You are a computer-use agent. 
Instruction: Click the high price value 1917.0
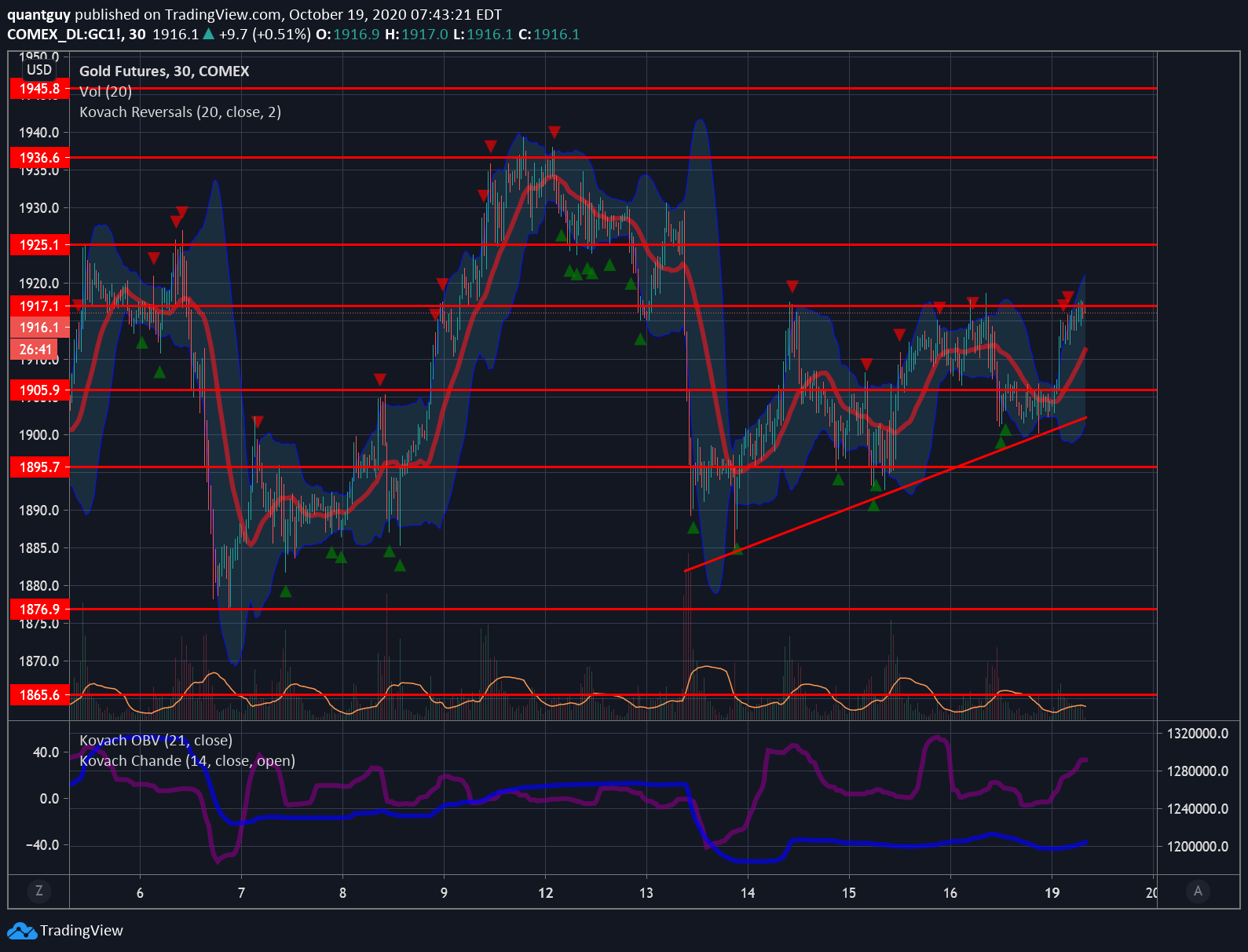pyautogui.click(x=425, y=35)
